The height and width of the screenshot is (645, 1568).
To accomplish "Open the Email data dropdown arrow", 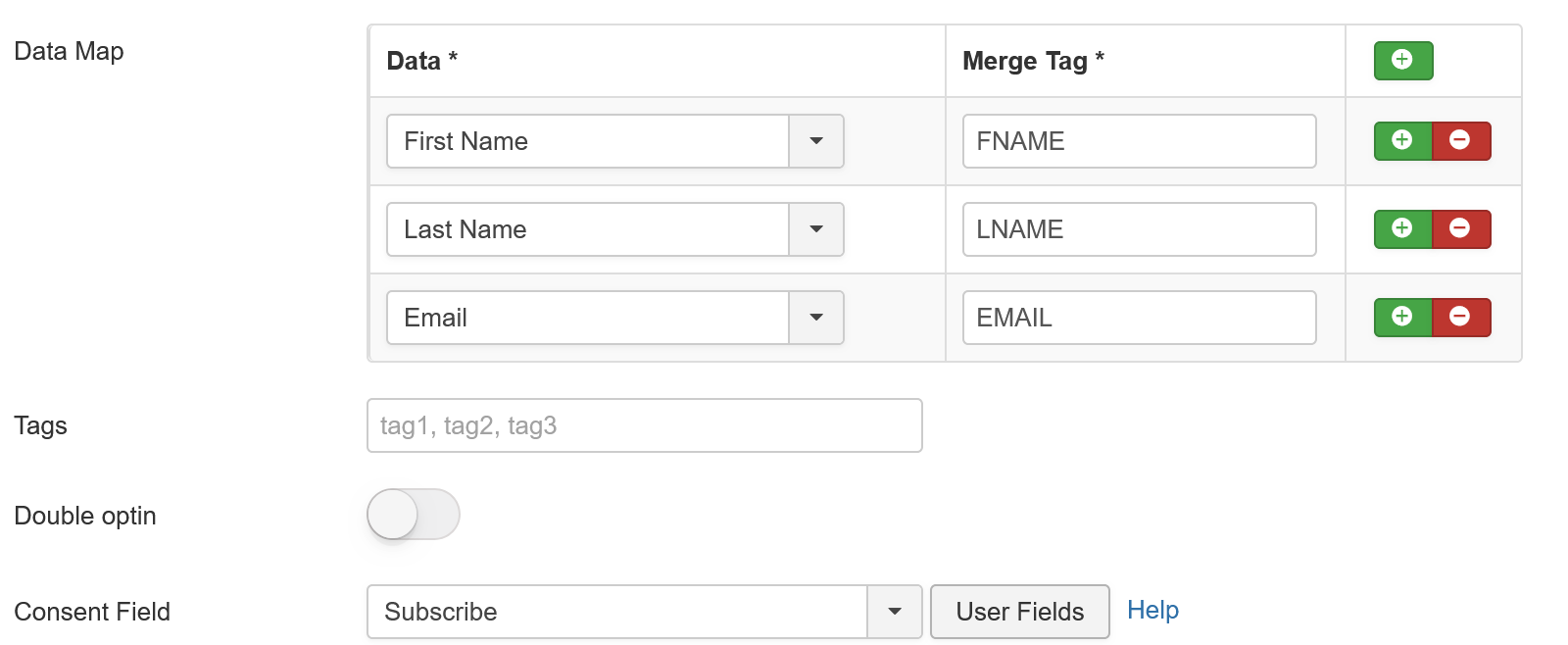I will point(816,318).
